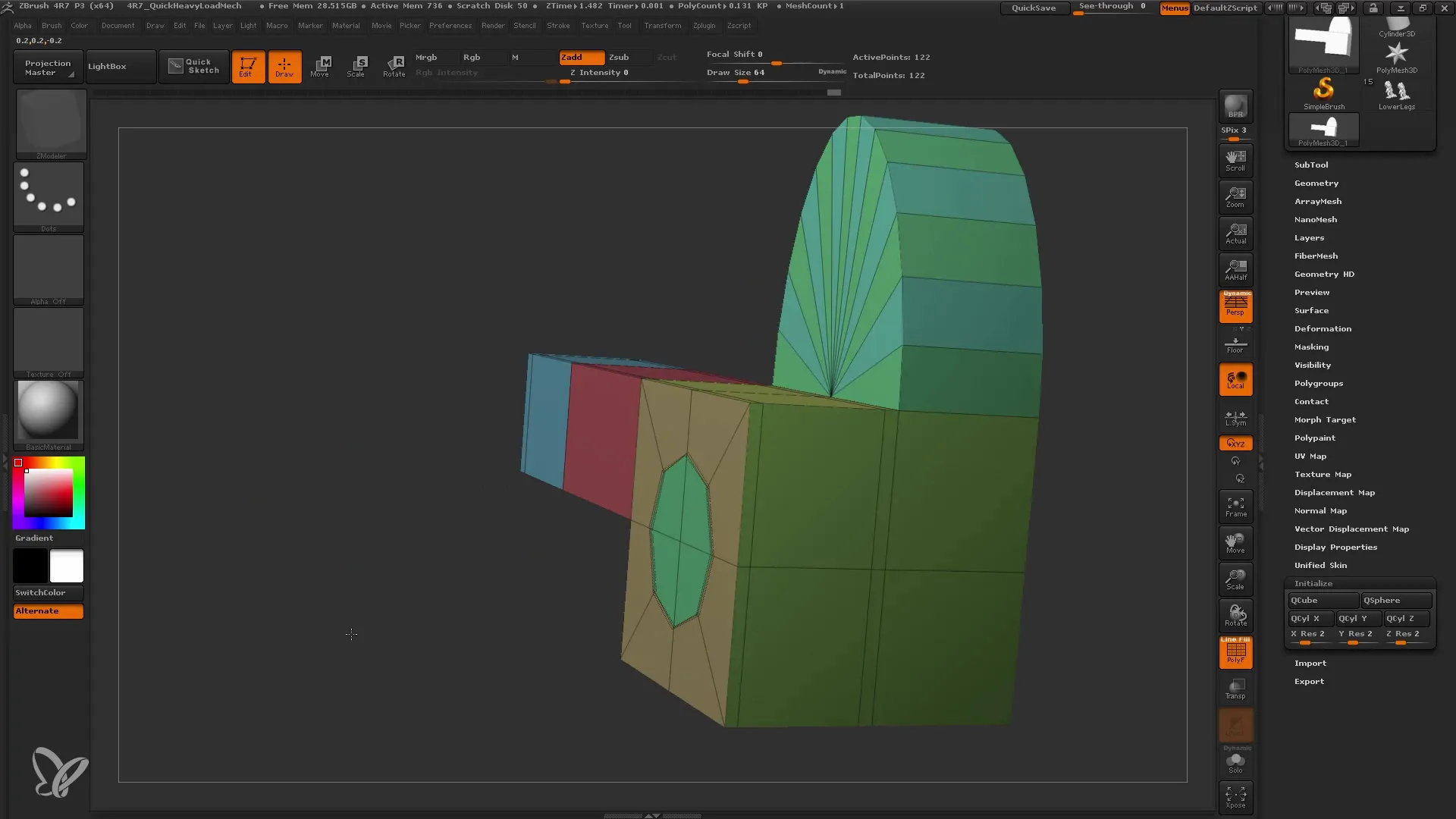1456x819 pixels.
Task: Activate Draw mode button
Action: click(x=284, y=67)
